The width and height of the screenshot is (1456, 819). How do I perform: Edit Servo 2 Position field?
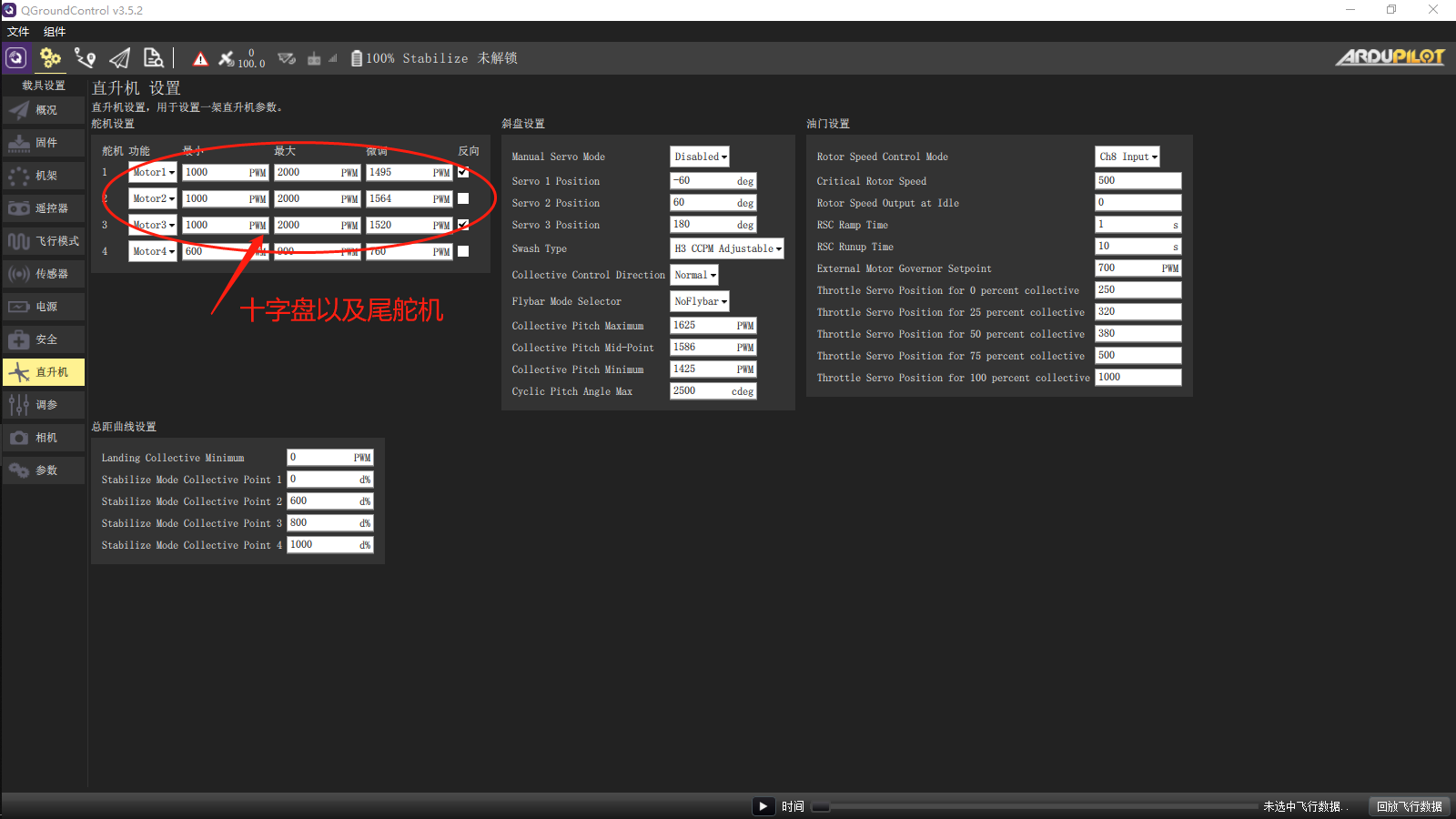pyautogui.click(x=713, y=203)
